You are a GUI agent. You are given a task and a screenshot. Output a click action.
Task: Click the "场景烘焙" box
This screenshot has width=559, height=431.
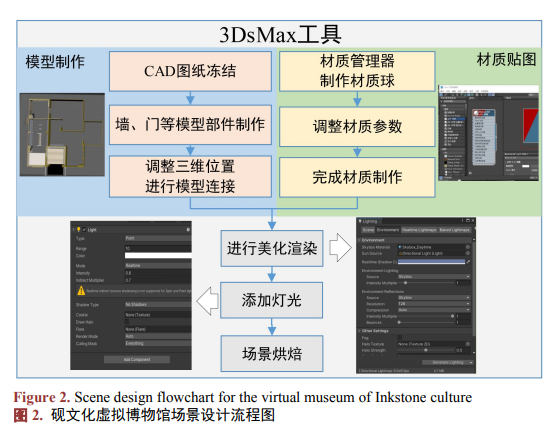click(272, 354)
